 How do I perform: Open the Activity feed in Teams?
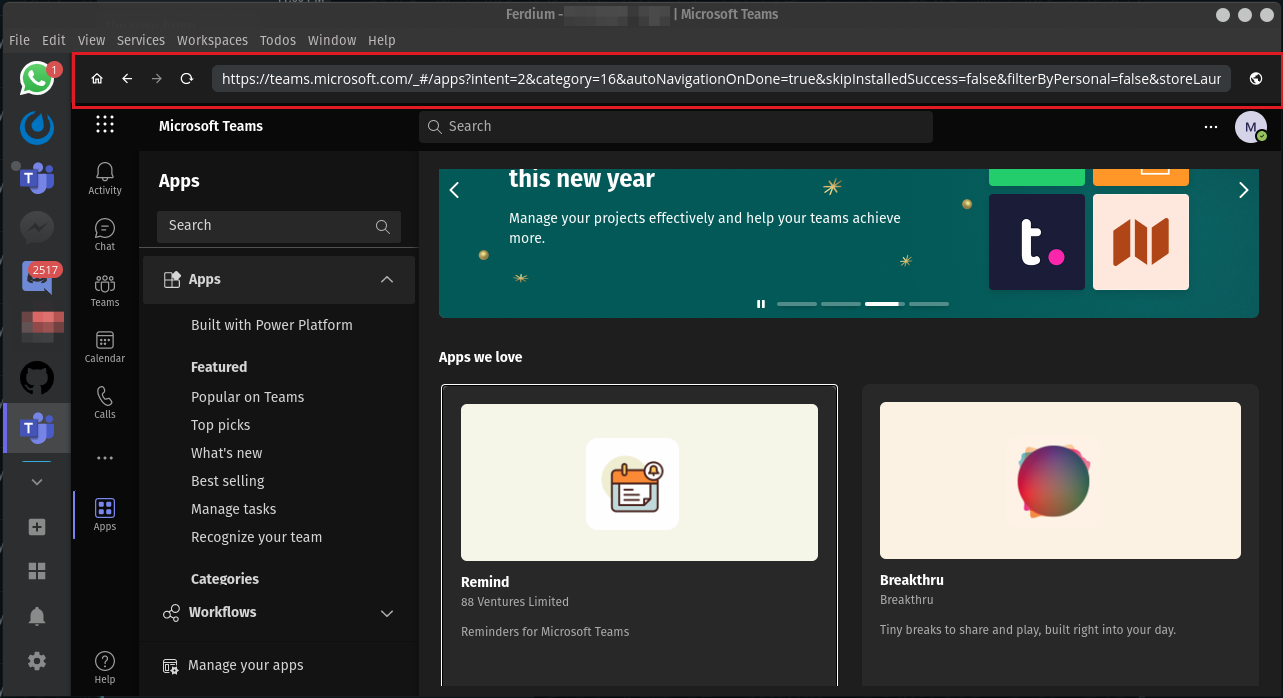pyautogui.click(x=105, y=178)
